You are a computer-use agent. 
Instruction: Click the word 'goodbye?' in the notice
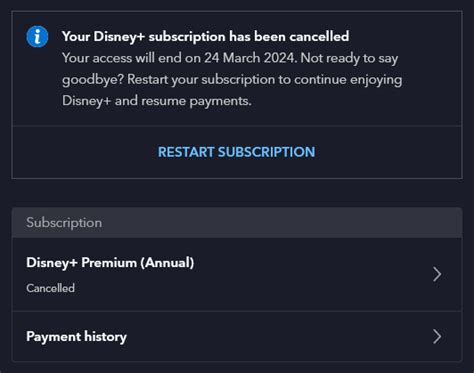click(93, 80)
